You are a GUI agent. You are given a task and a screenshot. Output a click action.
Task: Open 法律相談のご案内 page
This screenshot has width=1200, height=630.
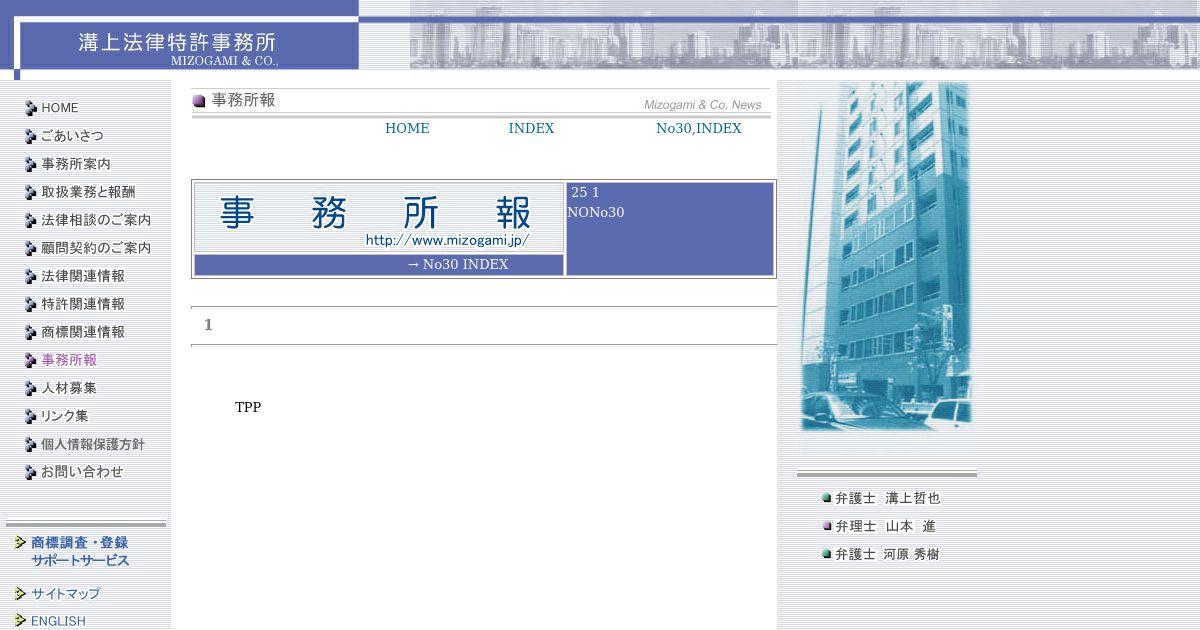pos(96,220)
